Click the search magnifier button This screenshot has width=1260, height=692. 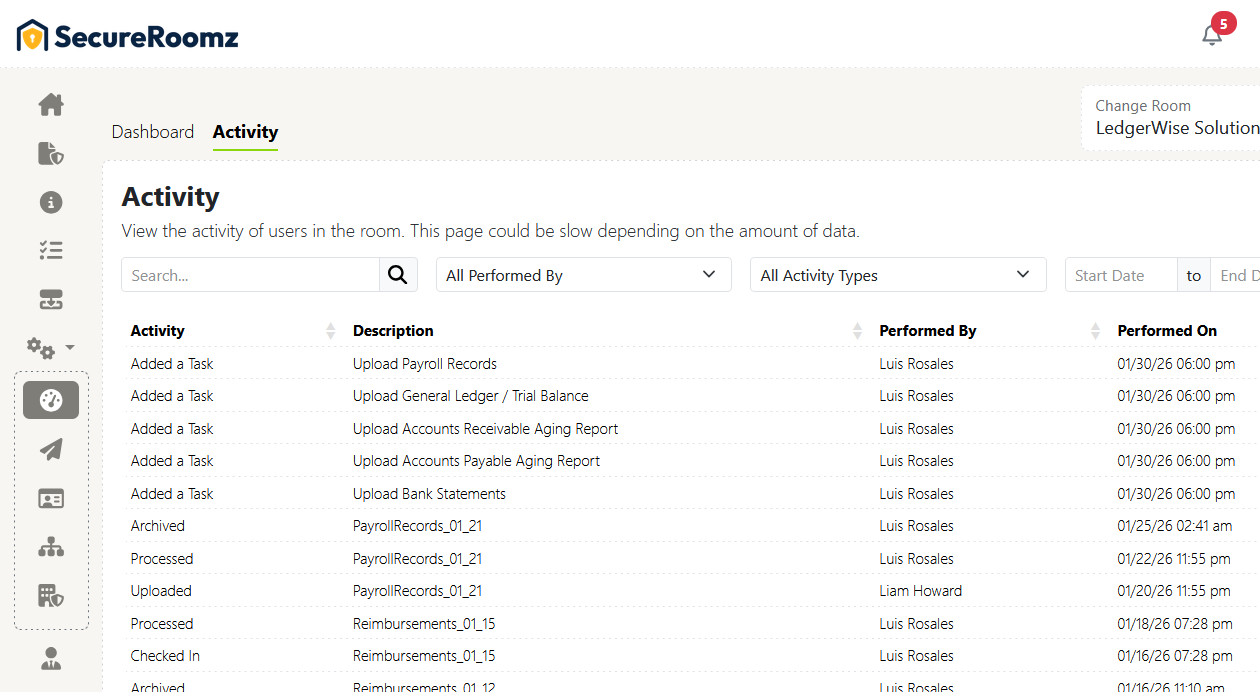[x=397, y=274]
